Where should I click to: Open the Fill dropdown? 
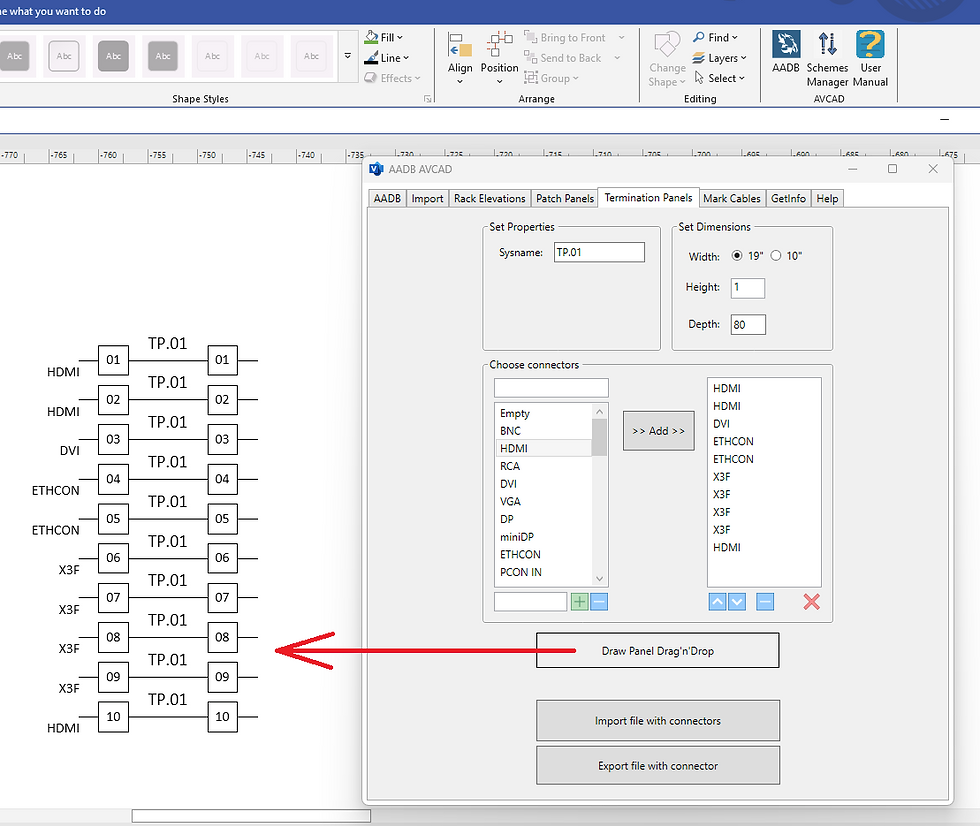[384, 37]
